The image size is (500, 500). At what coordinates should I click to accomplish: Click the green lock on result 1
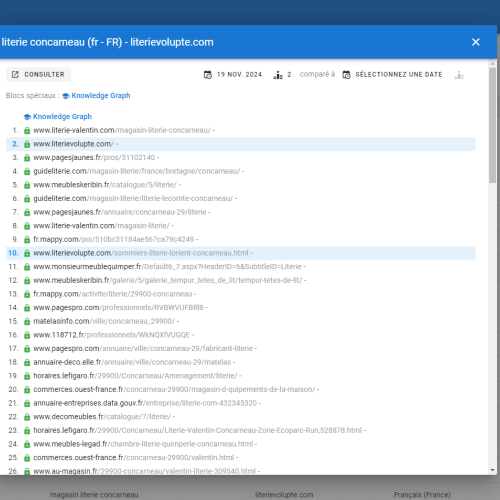[x=27, y=130]
